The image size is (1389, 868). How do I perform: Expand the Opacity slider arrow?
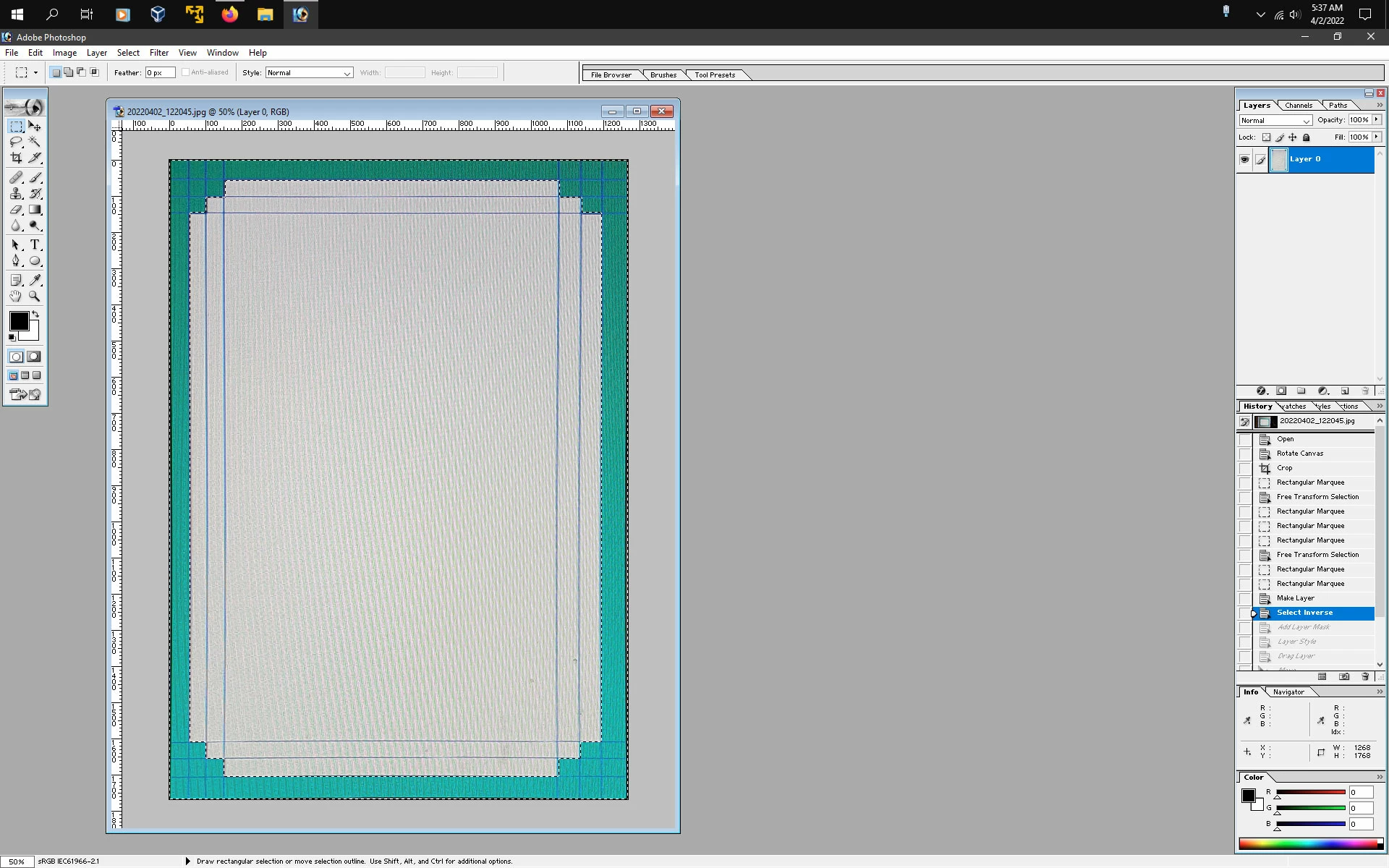[1377, 120]
